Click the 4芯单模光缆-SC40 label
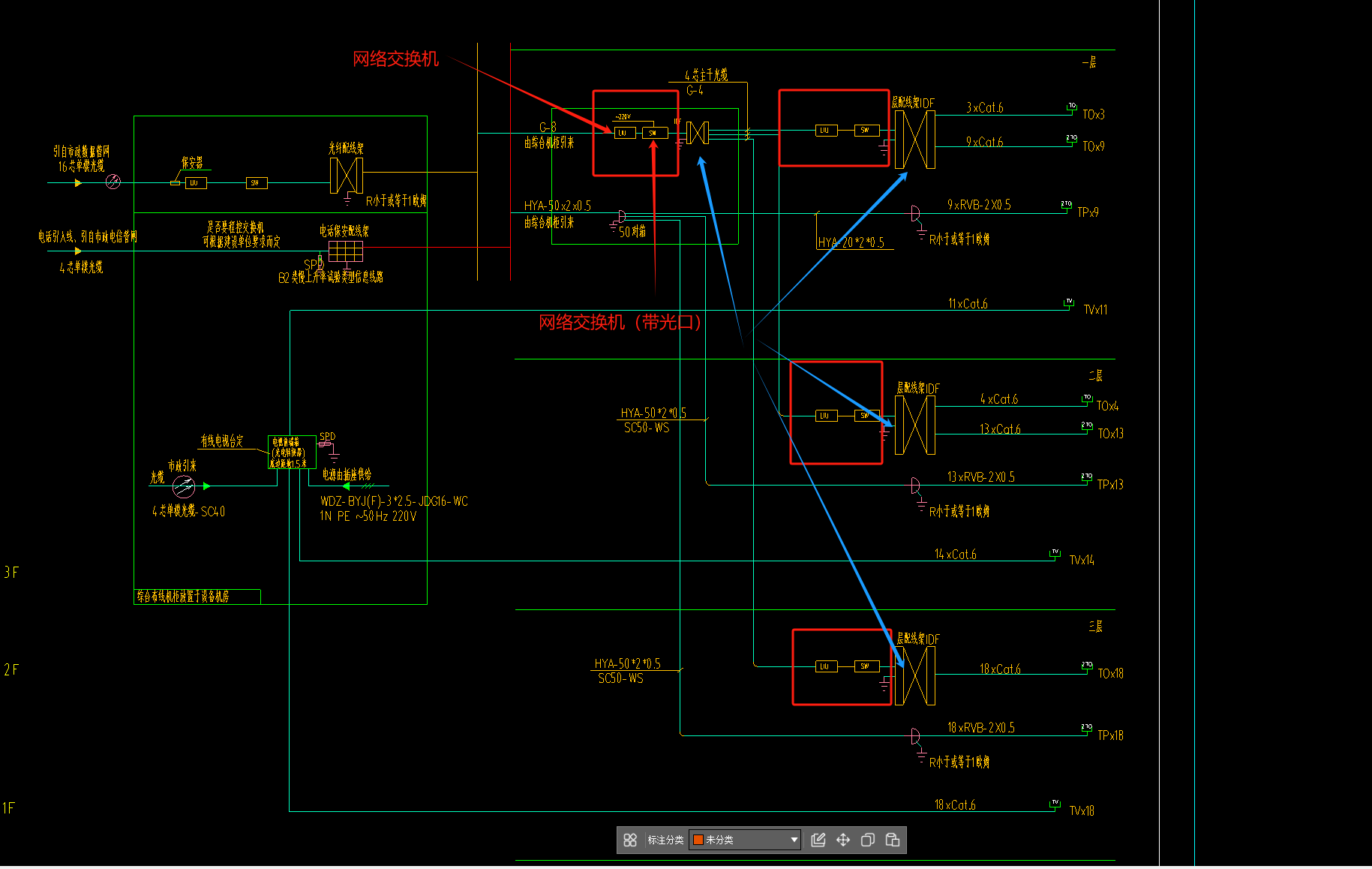Viewport: 1372px width, 869px height. click(x=189, y=512)
